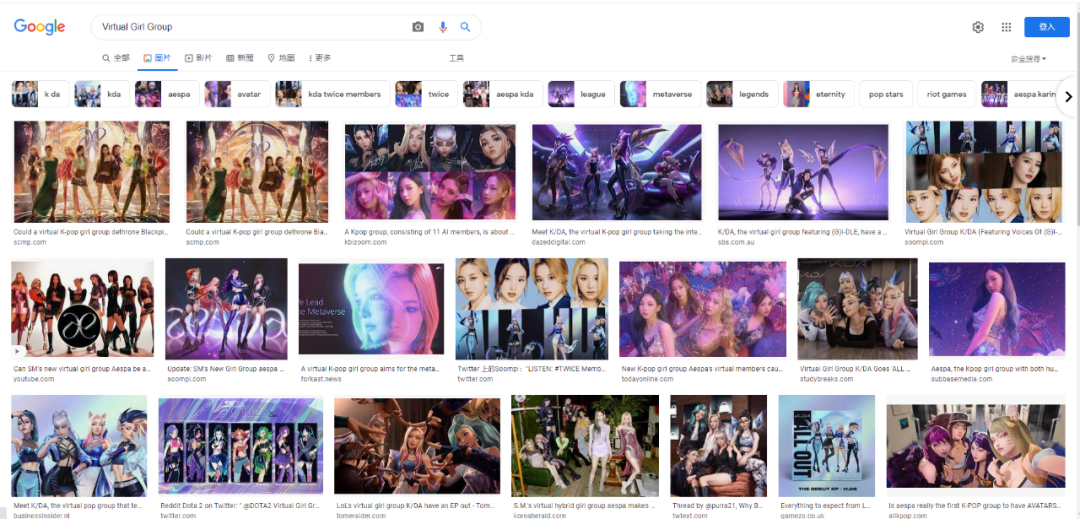
Task: Open todayonline.com Aespa image
Action: pos(703,309)
